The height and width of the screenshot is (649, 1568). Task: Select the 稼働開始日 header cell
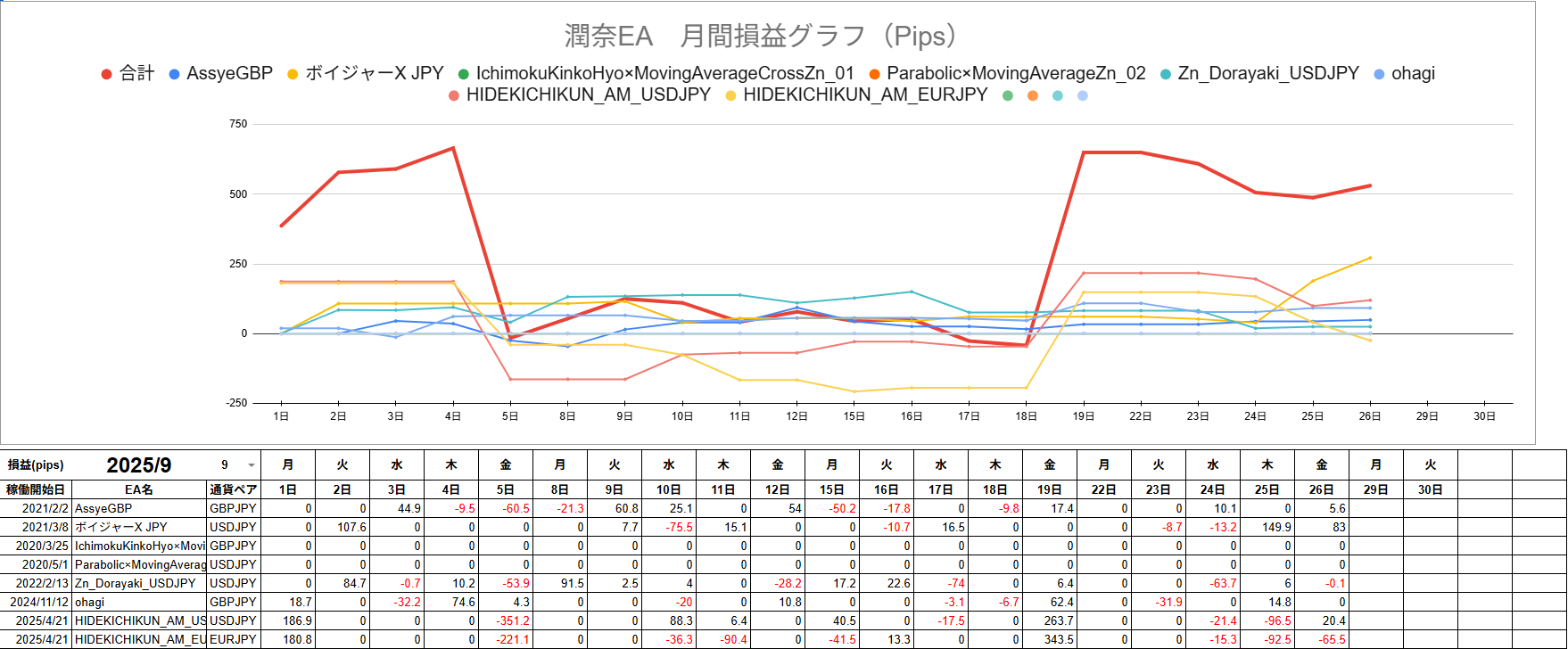pyautogui.click(x=36, y=489)
